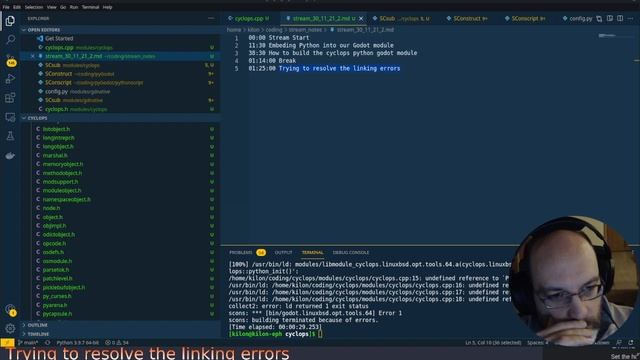Open the Search view in activity bar

tap(10, 40)
